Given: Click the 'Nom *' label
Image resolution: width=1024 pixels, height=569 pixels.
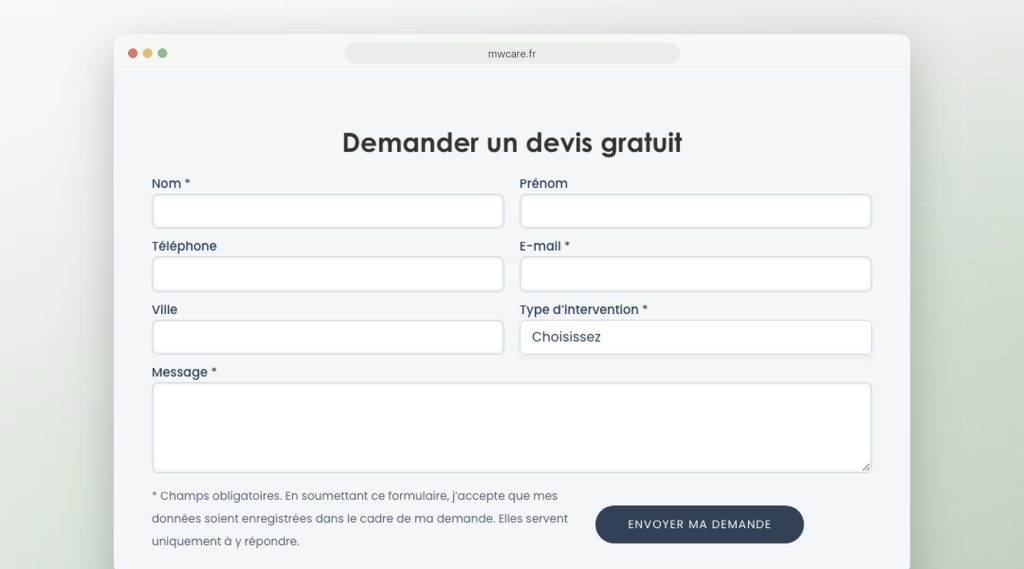Looking at the screenshot, I should 170,184.
